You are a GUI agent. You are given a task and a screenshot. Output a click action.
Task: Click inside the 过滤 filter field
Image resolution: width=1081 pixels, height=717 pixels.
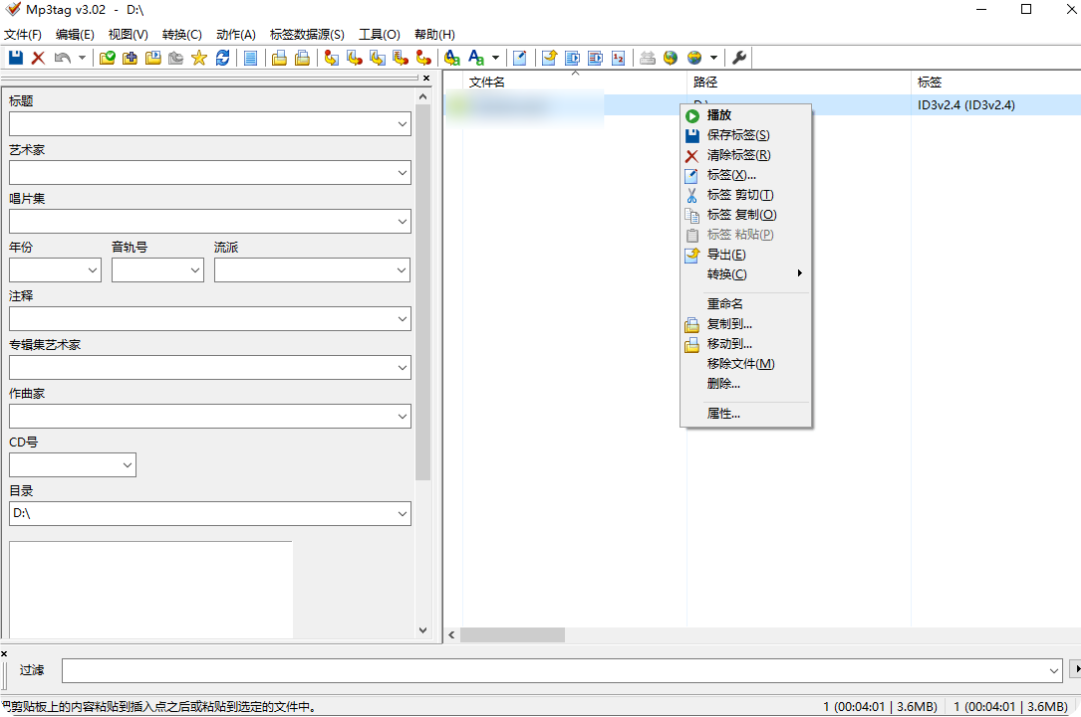pyautogui.click(x=400, y=670)
